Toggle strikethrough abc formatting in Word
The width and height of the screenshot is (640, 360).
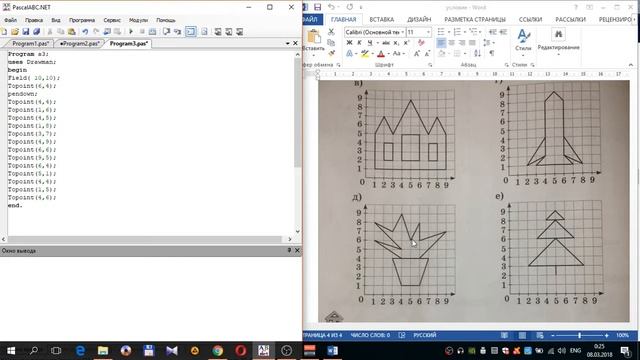pos(386,42)
